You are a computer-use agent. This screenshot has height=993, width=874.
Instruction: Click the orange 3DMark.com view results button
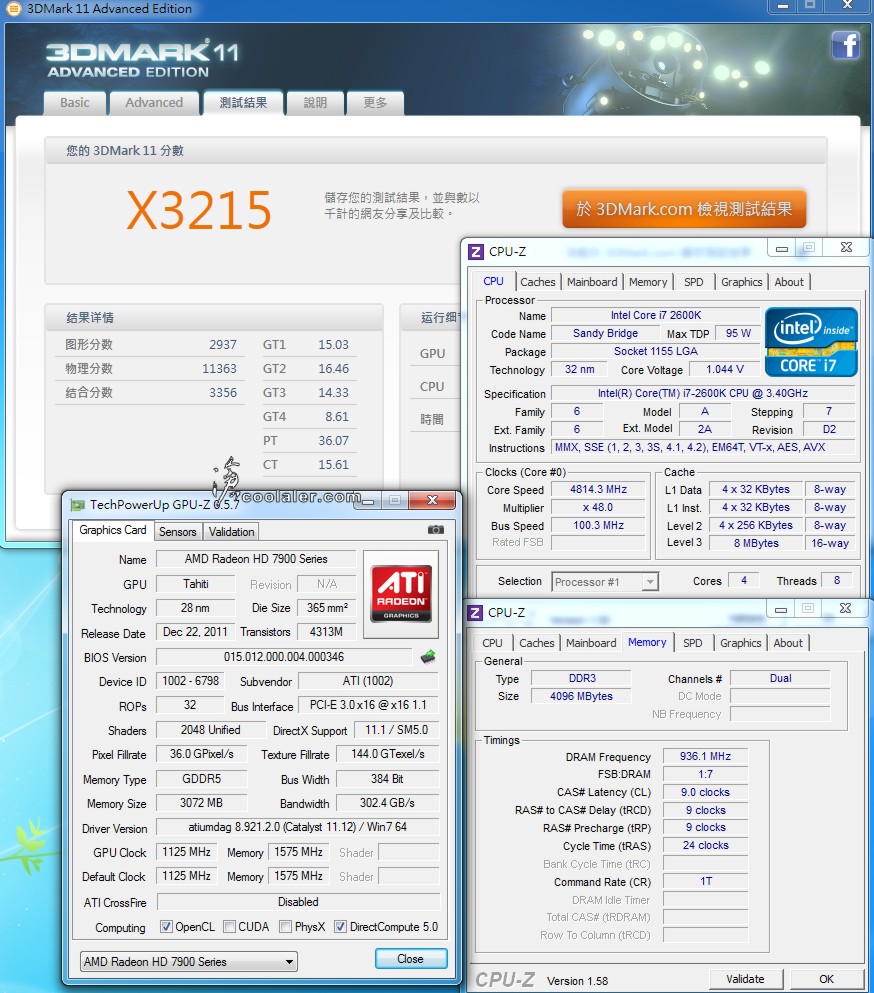pos(684,209)
